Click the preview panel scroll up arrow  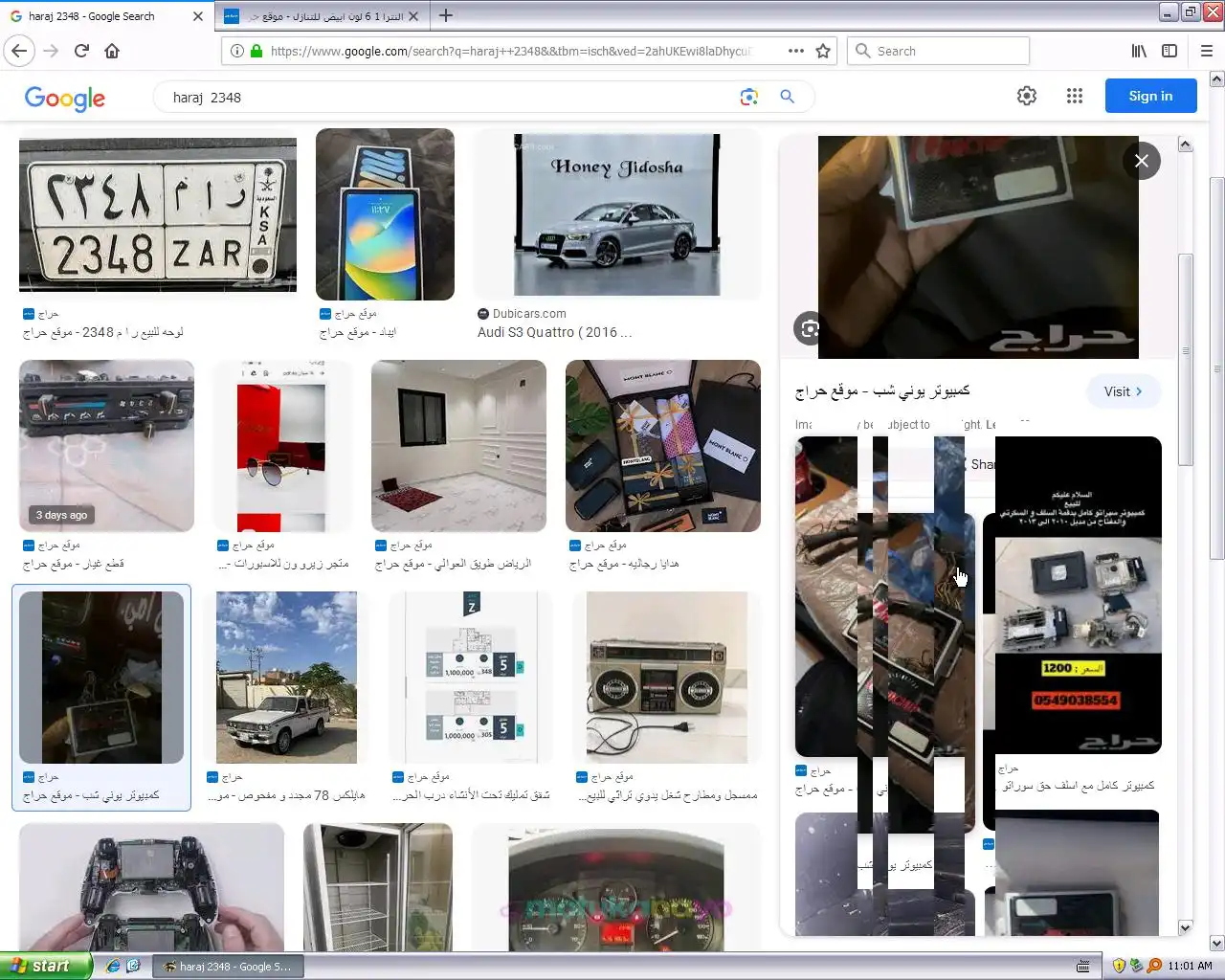pos(1185,145)
